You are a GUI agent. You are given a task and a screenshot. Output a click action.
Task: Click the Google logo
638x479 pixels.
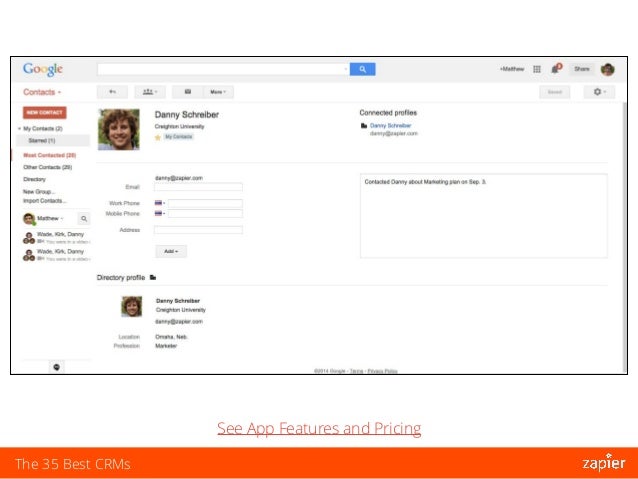43,69
